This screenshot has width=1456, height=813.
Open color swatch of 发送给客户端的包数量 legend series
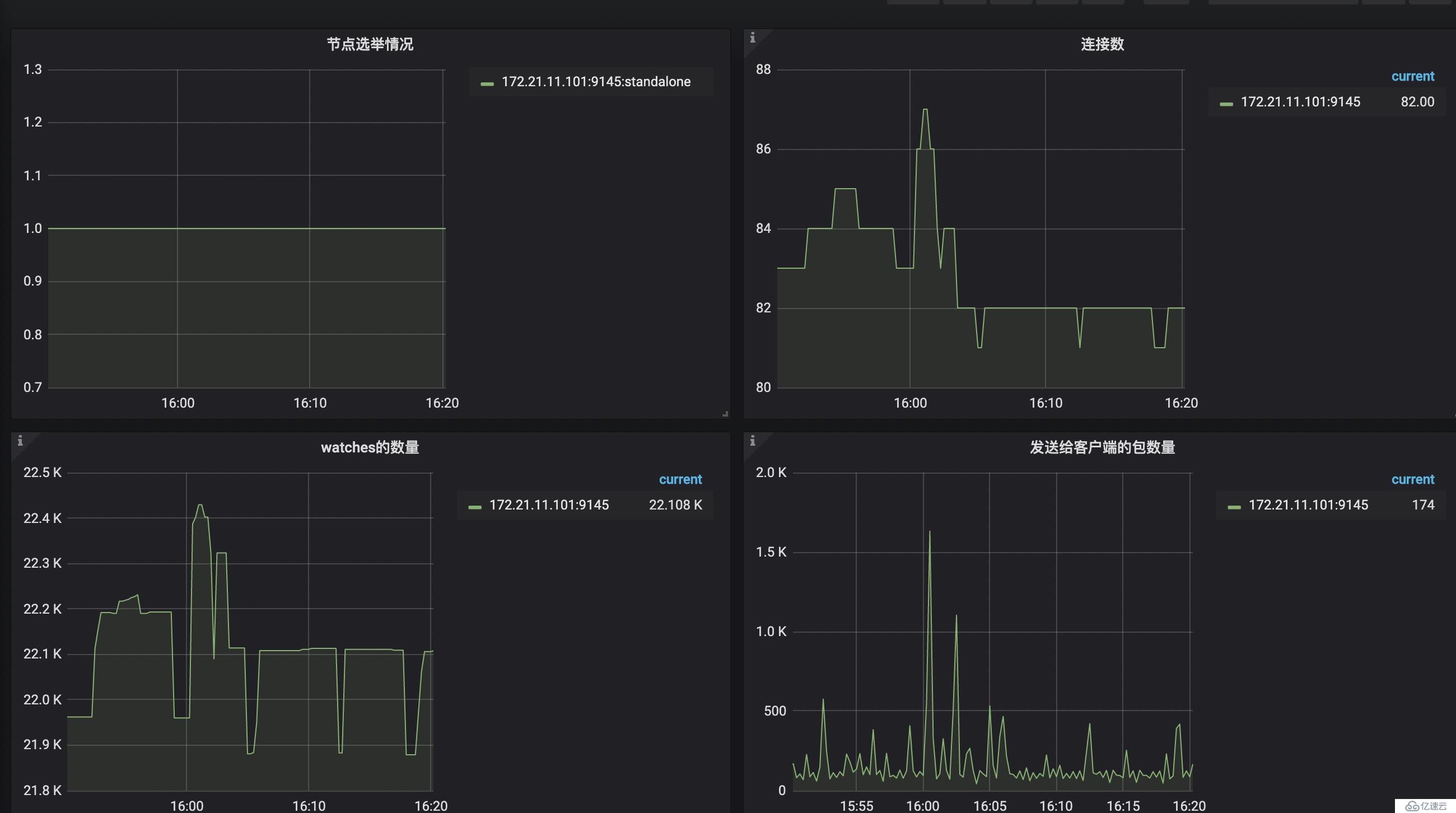[x=1234, y=507]
